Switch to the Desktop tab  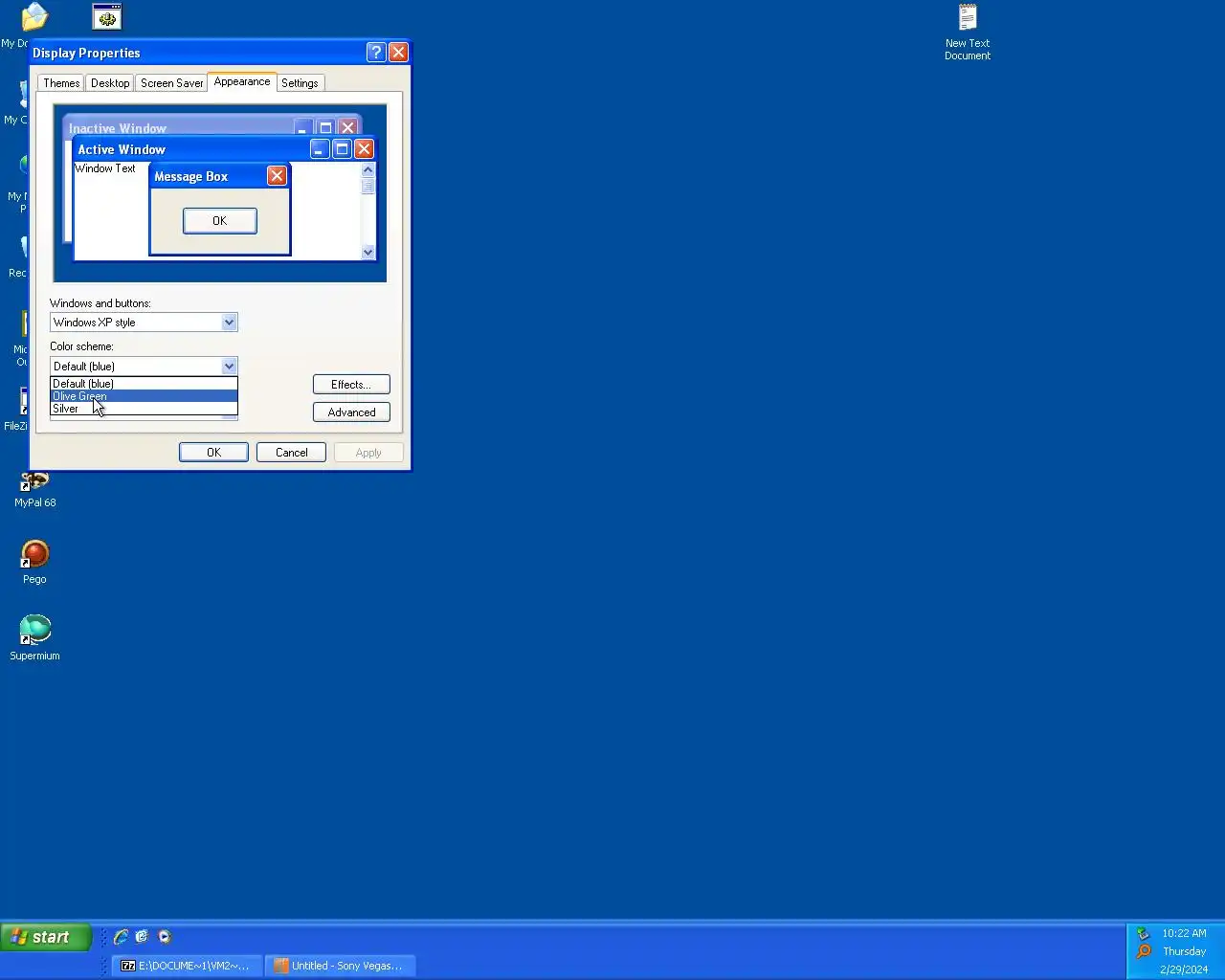tap(110, 83)
